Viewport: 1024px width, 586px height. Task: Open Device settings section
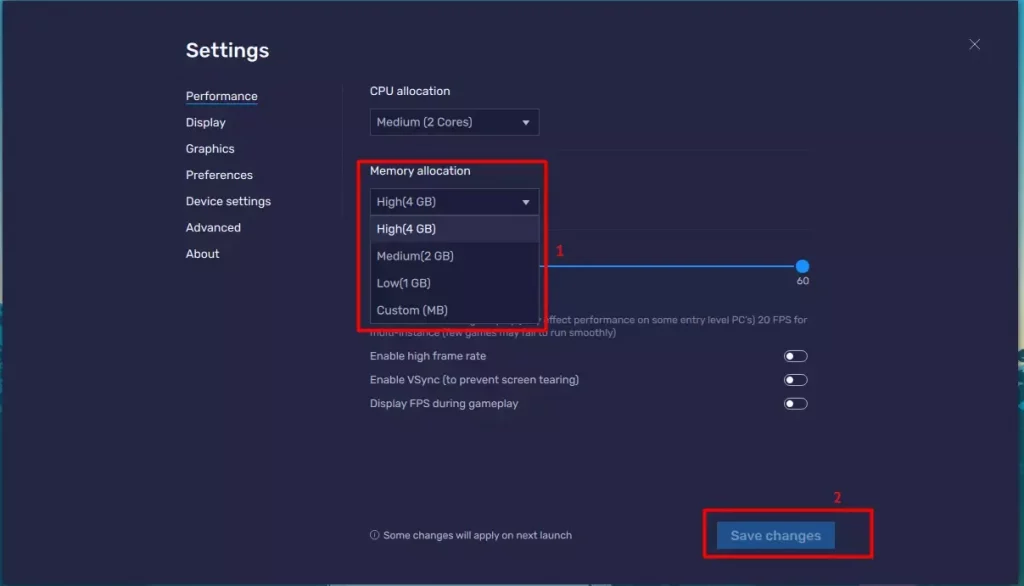click(x=228, y=201)
